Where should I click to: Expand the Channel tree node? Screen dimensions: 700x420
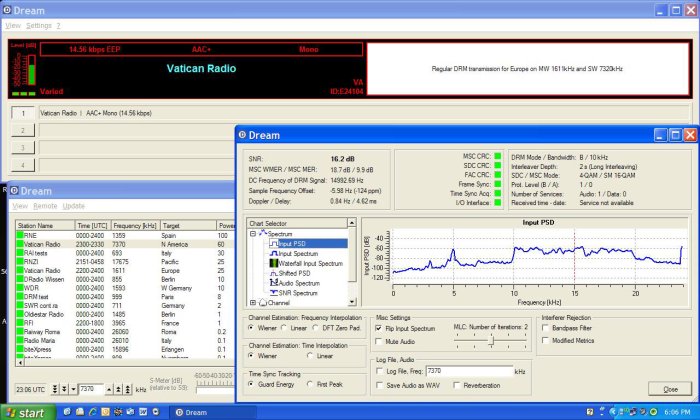coord(253,303)
